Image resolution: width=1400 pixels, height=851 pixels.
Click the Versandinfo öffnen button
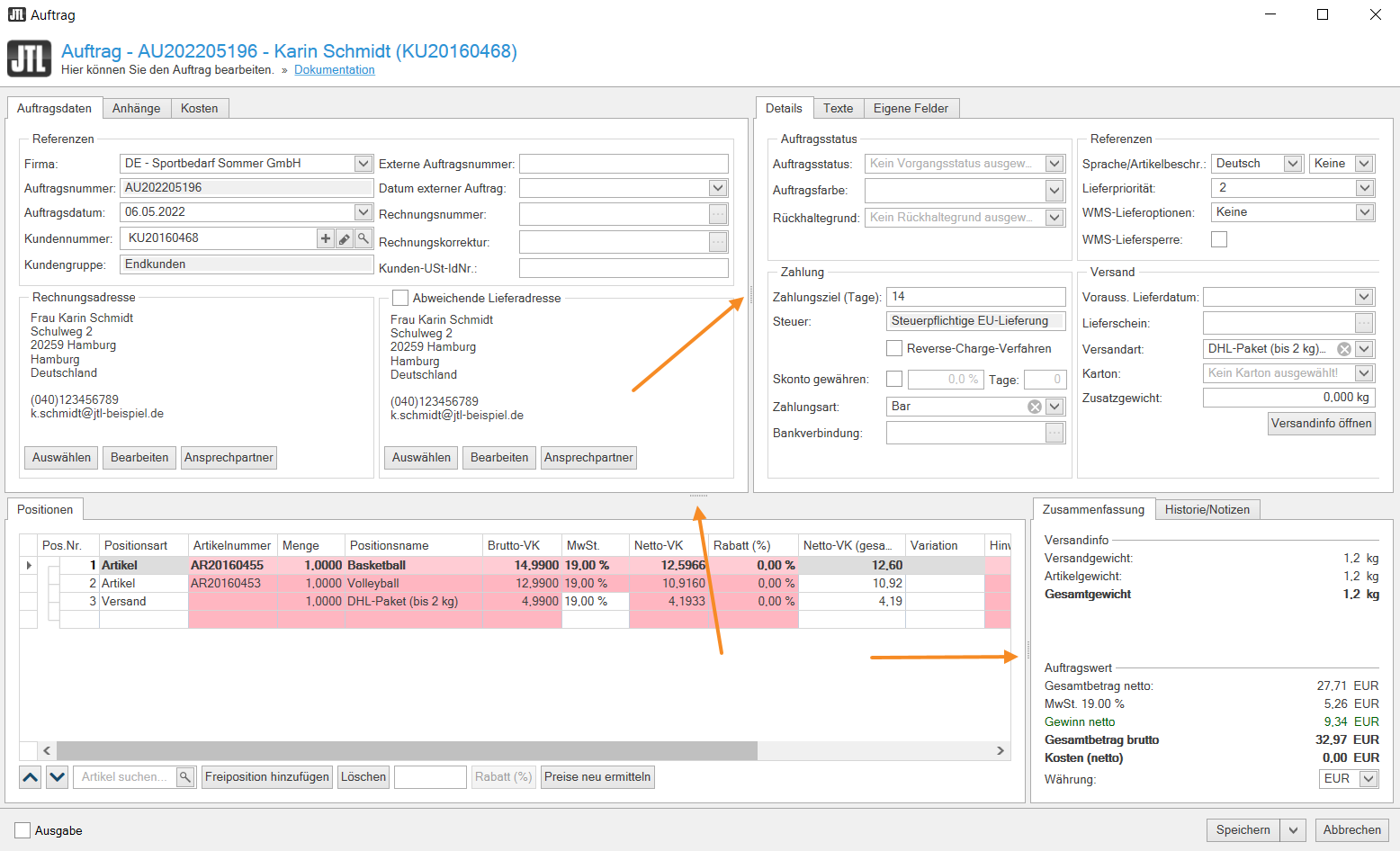(x=1321, y=424)
